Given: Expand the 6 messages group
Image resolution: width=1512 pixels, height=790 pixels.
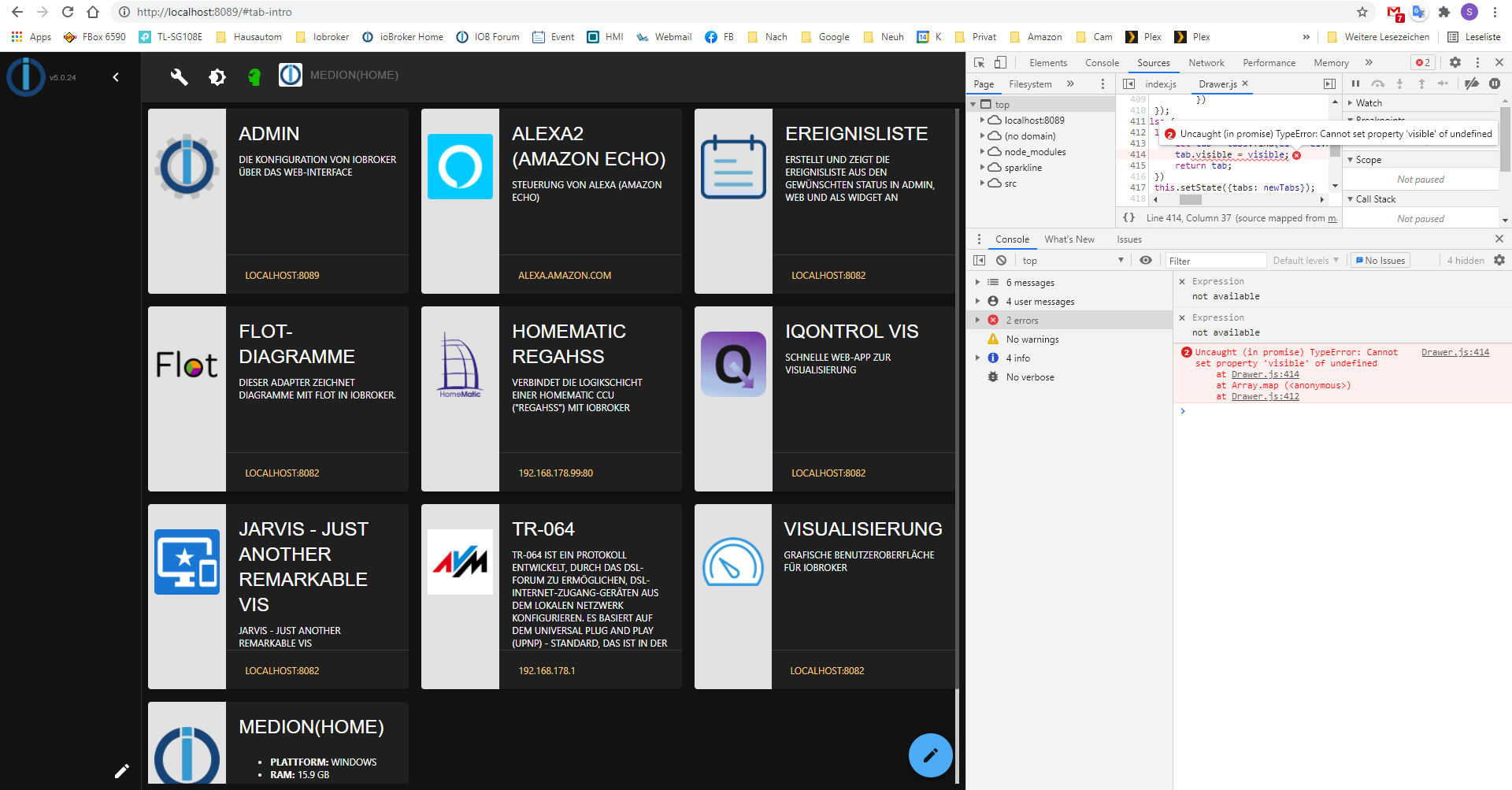Looking at the screenshot, I should (977, 282).
